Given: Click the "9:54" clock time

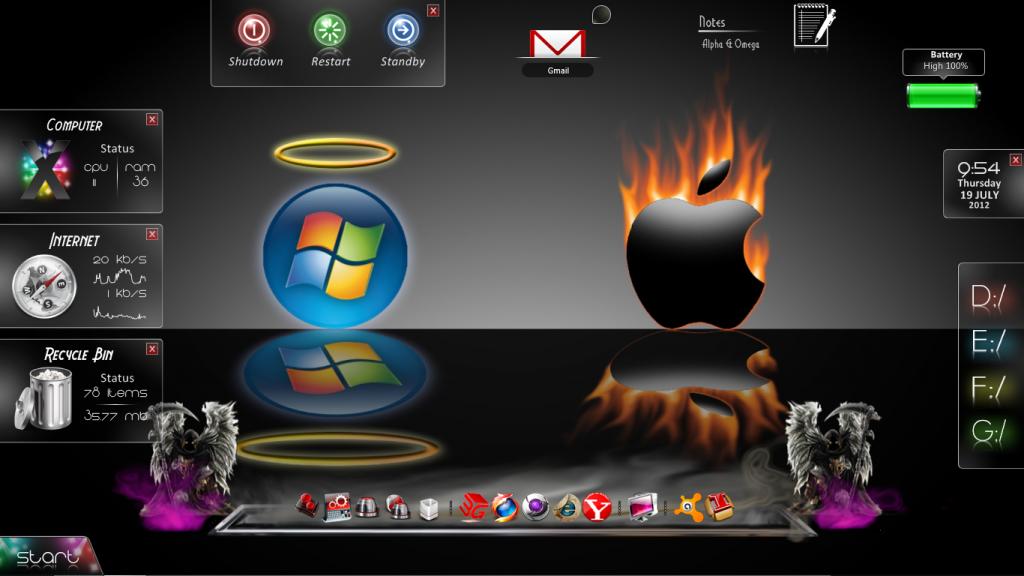Looking at the screenshot, I should tap(978, 168).
